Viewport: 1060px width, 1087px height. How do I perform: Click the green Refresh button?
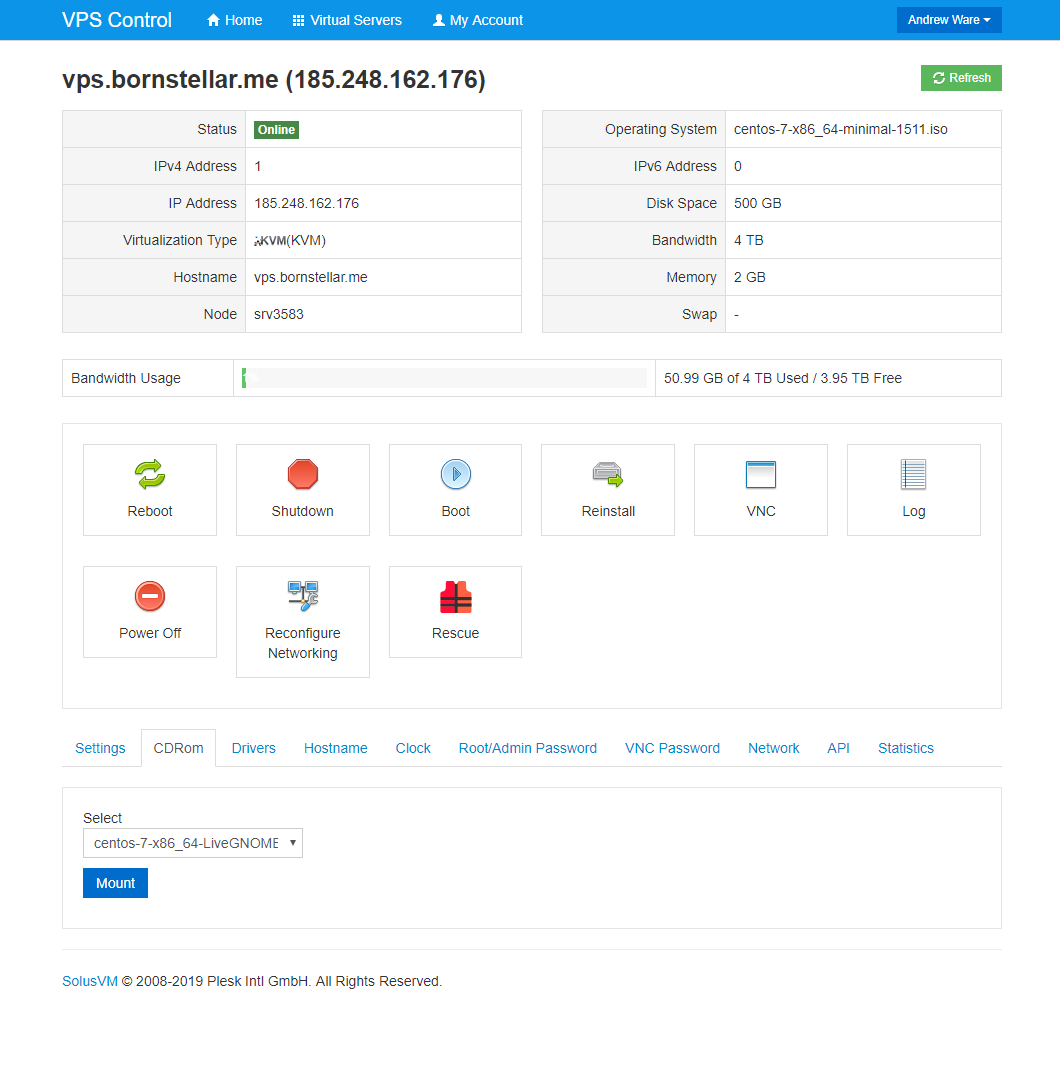point(961,78)
